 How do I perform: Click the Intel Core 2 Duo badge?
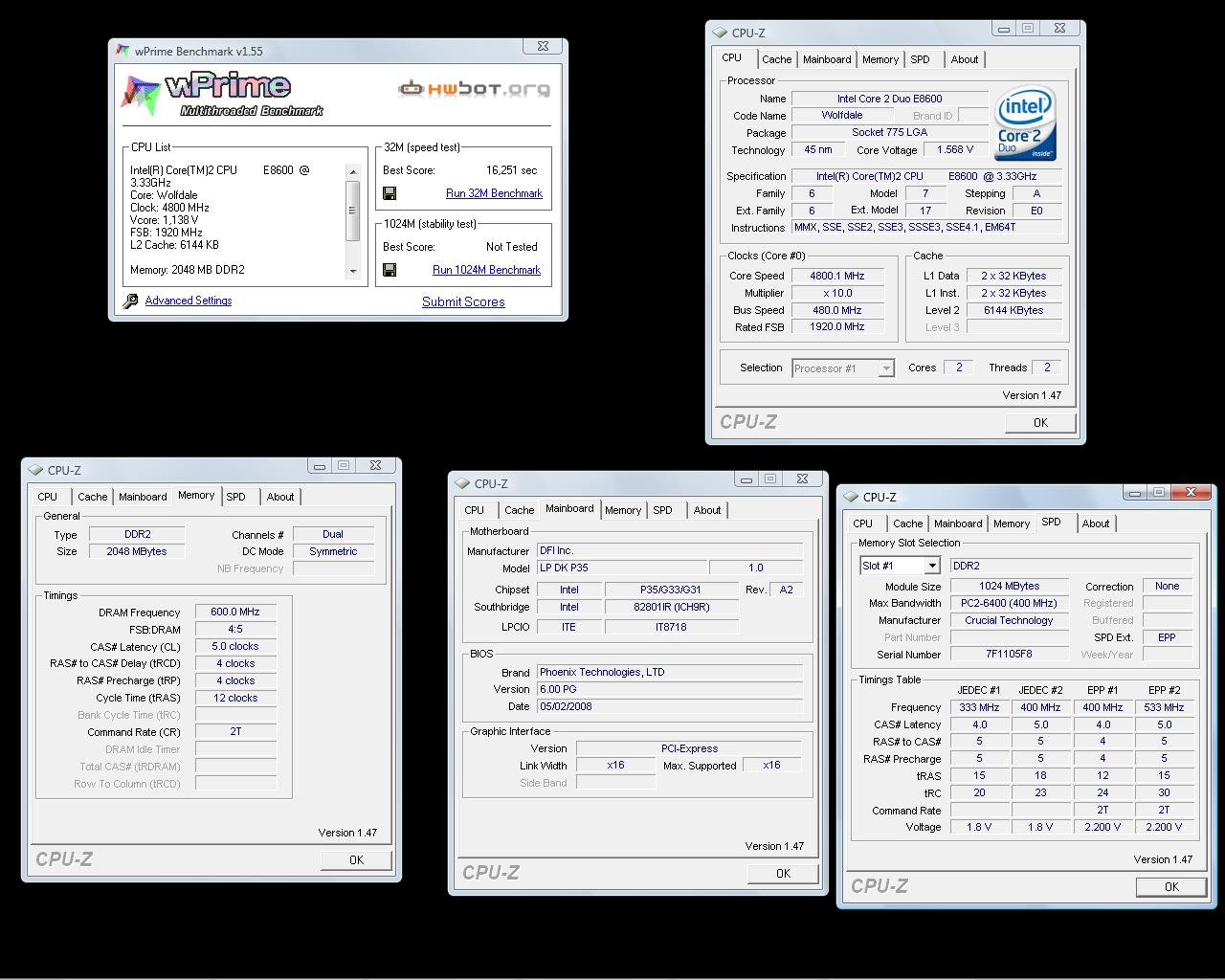pos(1026,124)
